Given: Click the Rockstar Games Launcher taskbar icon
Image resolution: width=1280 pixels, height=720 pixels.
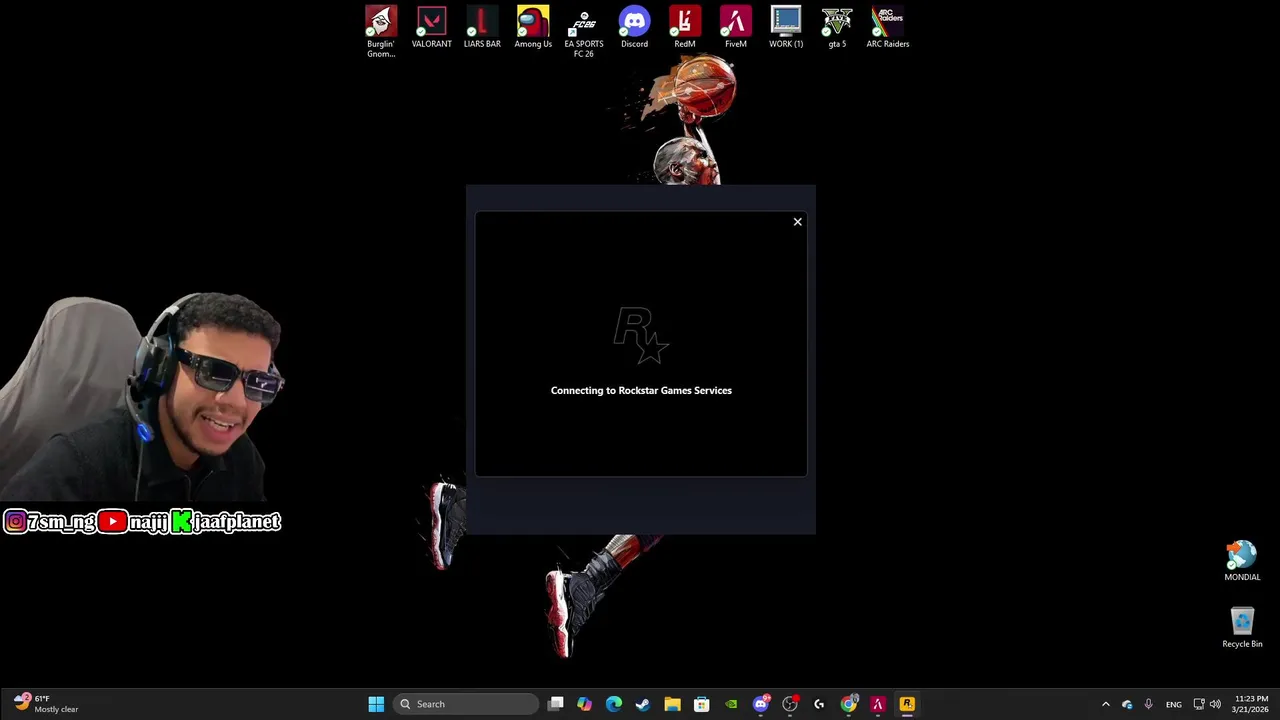Looking at the screenshot, I should [907, 704].
